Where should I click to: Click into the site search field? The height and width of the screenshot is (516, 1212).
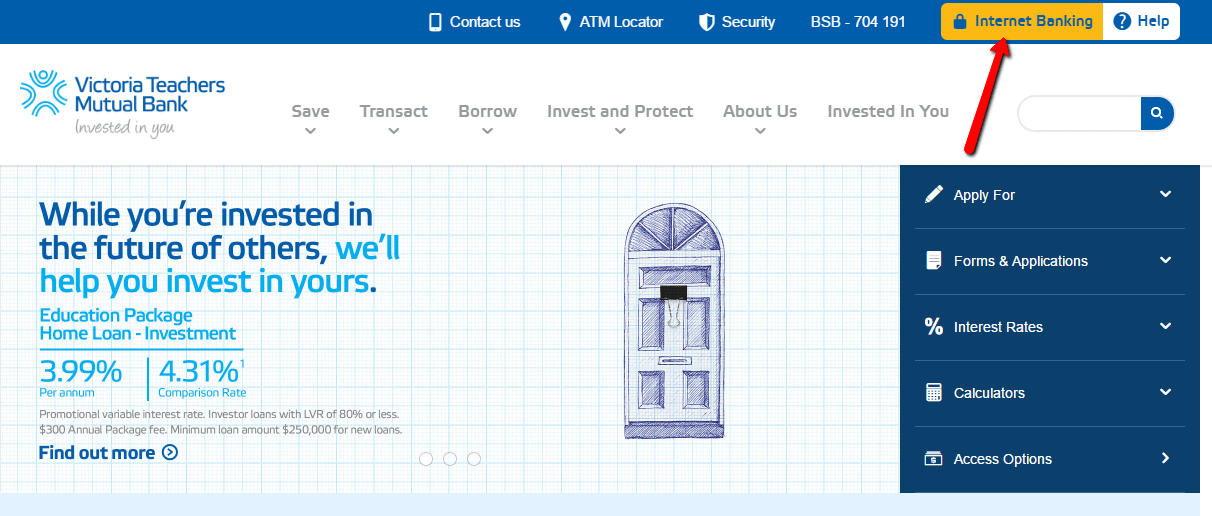[x=1080, y=114]
